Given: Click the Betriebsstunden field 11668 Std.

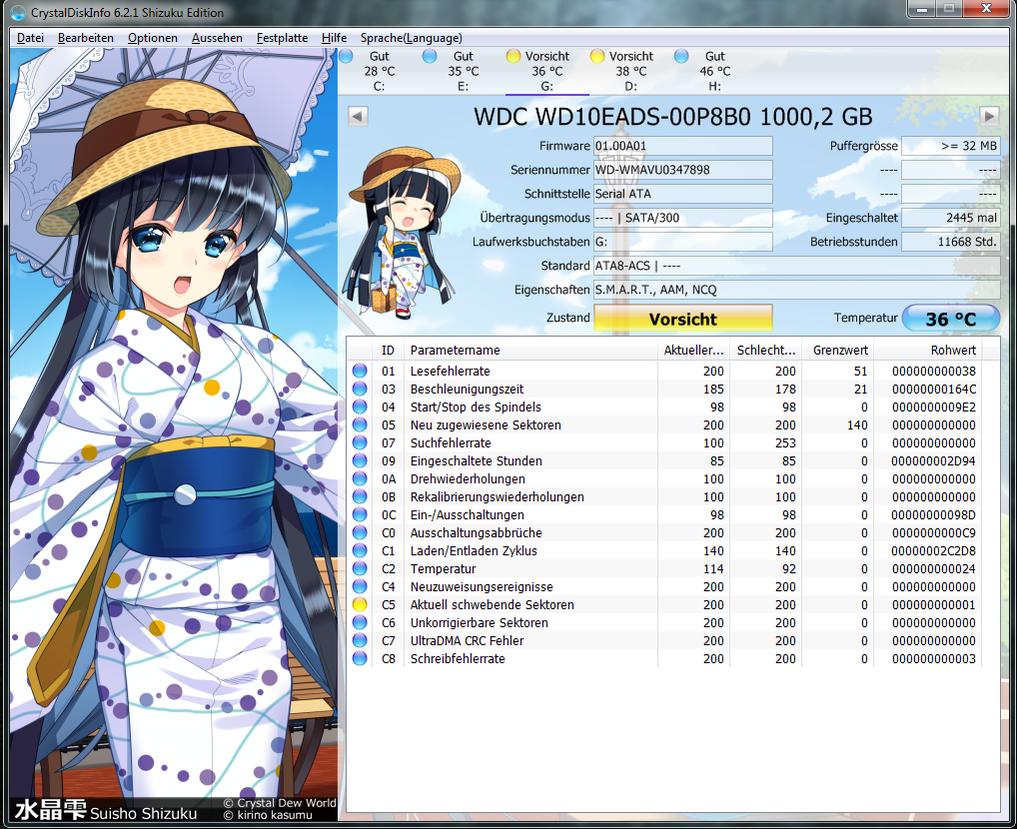Looking at the screenshot, I should pyautogui.click(x=951, y=242).
